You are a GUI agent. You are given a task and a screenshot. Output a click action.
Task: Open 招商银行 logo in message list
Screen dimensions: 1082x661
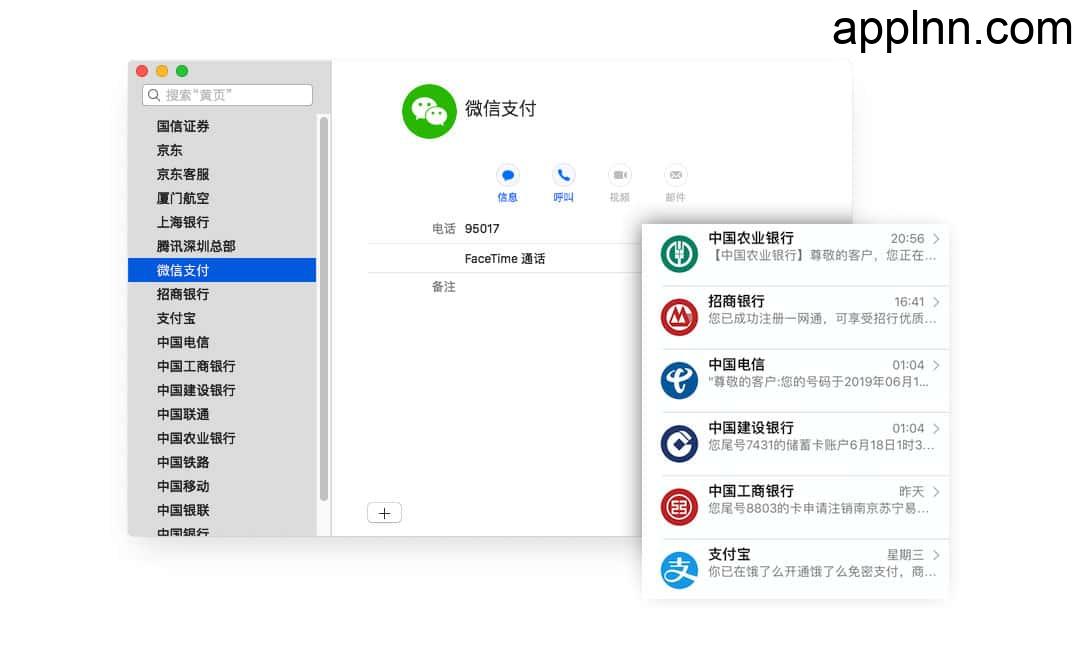point(679,317)
